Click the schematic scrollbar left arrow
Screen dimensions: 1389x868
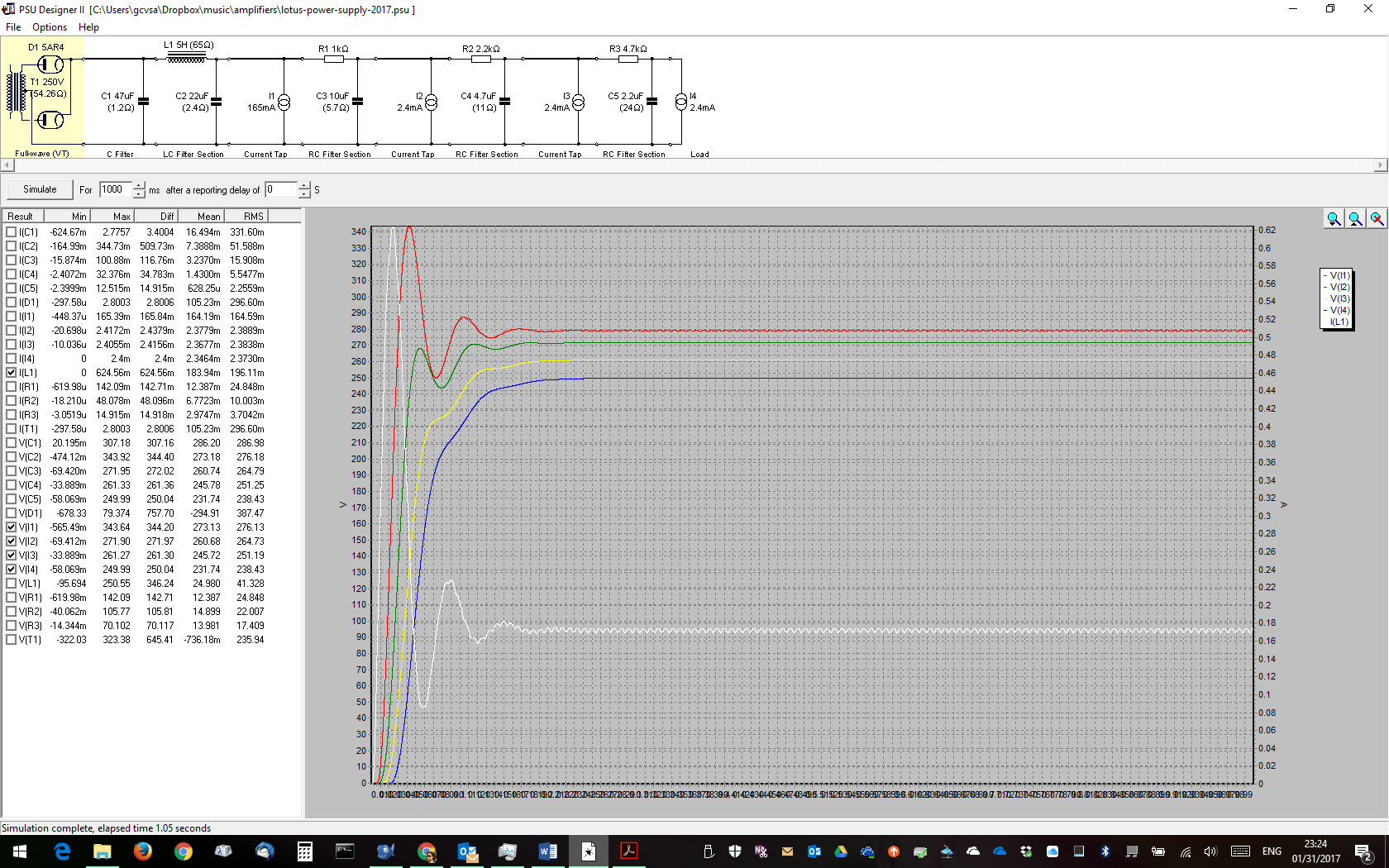click(7, 165)
